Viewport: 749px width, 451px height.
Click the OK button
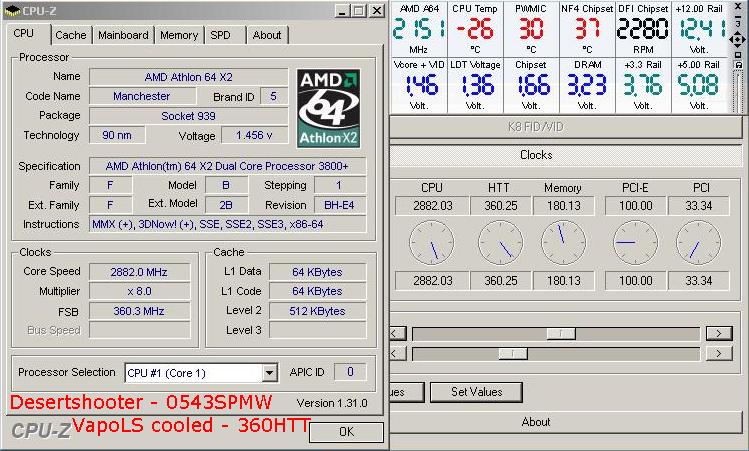(x=347, y=432)
